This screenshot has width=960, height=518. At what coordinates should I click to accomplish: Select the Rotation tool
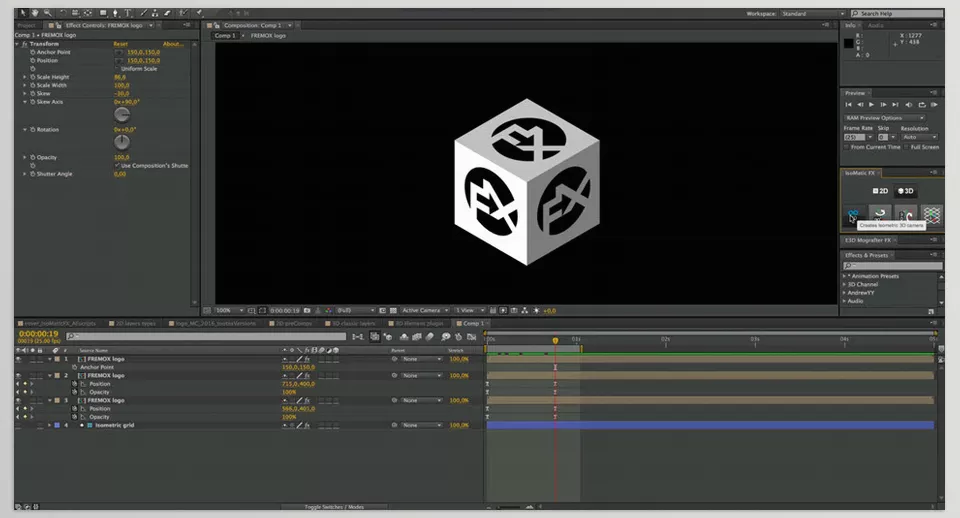coord(63,13)
